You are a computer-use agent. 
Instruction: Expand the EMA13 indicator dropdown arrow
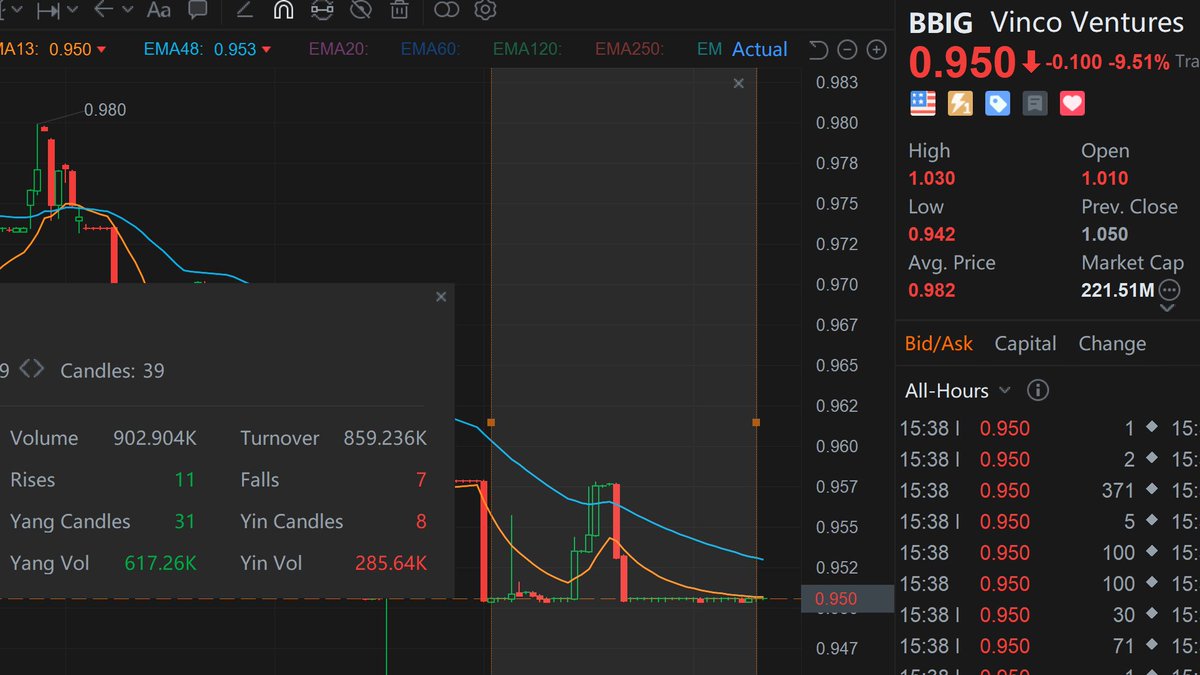(x=102, y=50)
